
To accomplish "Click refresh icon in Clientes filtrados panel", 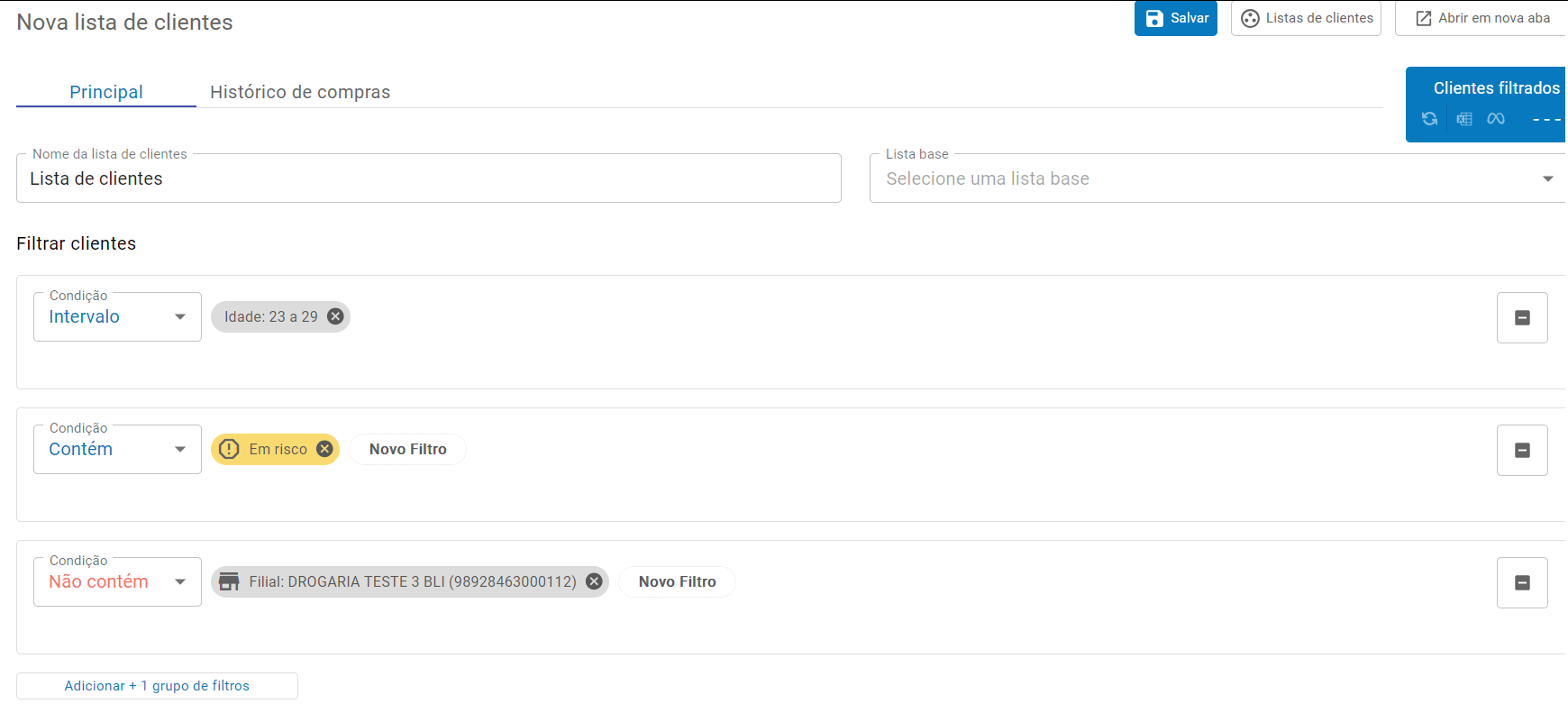I will (x=1429, y=119).
